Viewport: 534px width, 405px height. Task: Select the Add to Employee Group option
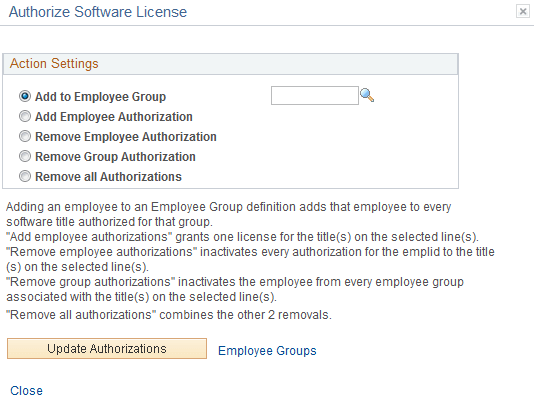25,96
